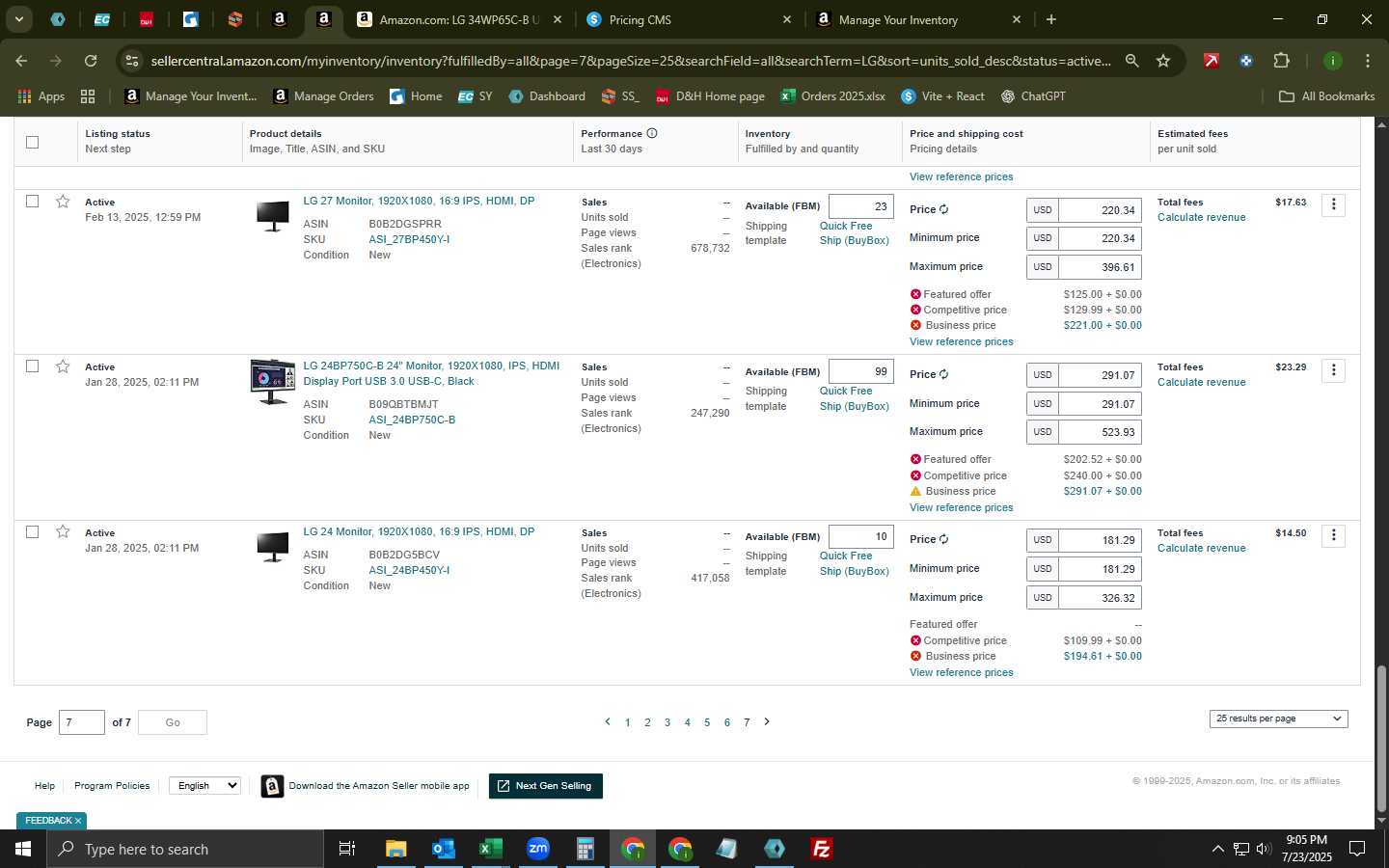
Task: Edit maximum price field 326.32
Action: coord(1100,598)
